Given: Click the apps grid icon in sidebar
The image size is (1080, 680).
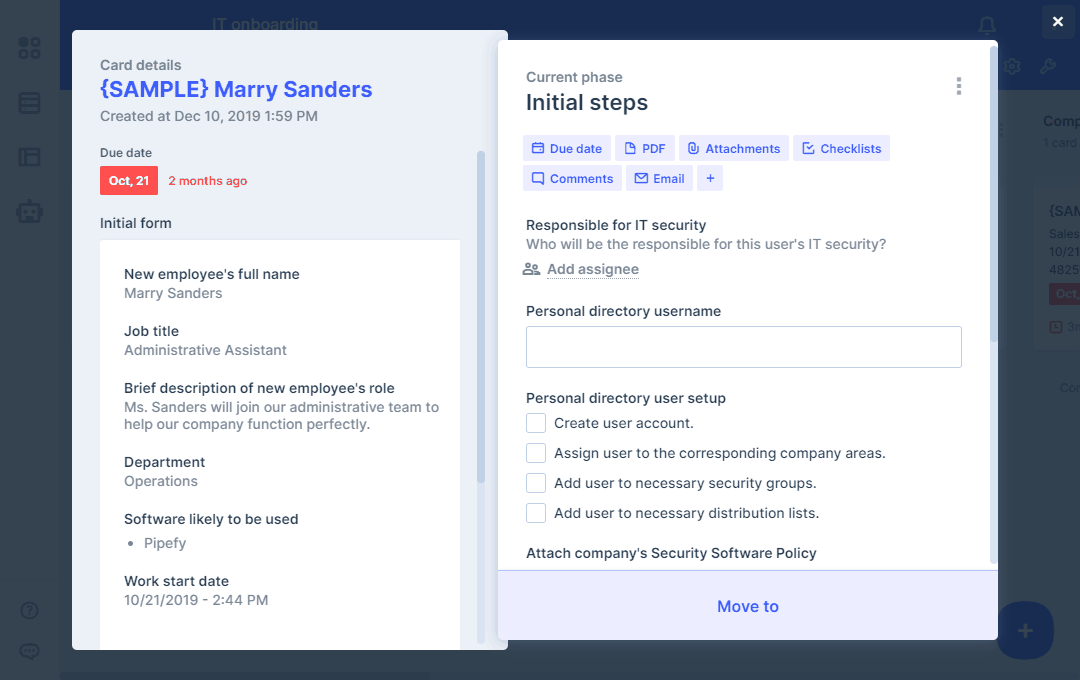Looking at the screenshot, I should 30,48.
